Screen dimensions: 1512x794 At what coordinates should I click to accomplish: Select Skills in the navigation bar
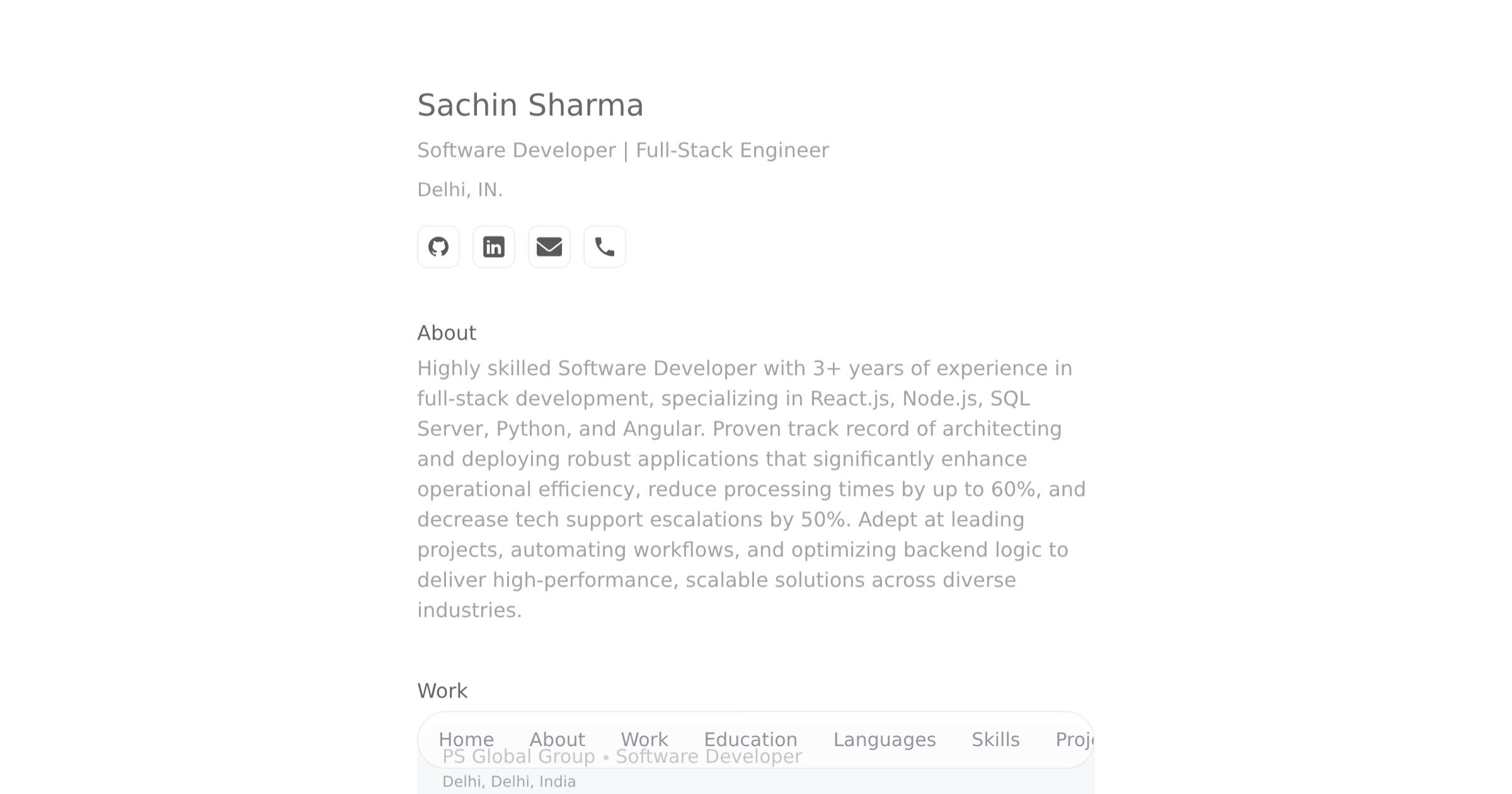pos(995,739)
